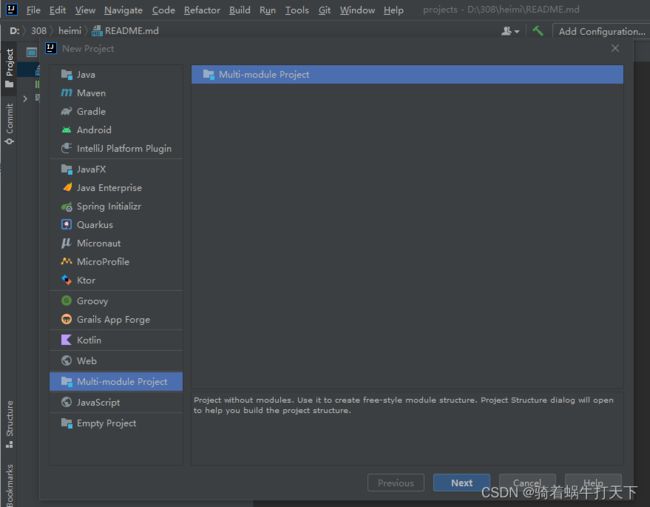Choose the Empty Project icon
The image size is (650, 507).
[x=66, y=423]
